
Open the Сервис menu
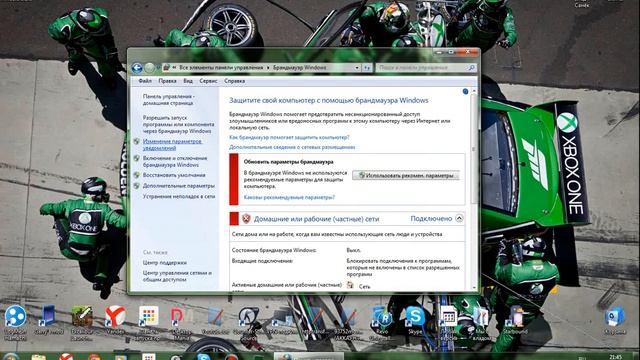pos(208,81)
